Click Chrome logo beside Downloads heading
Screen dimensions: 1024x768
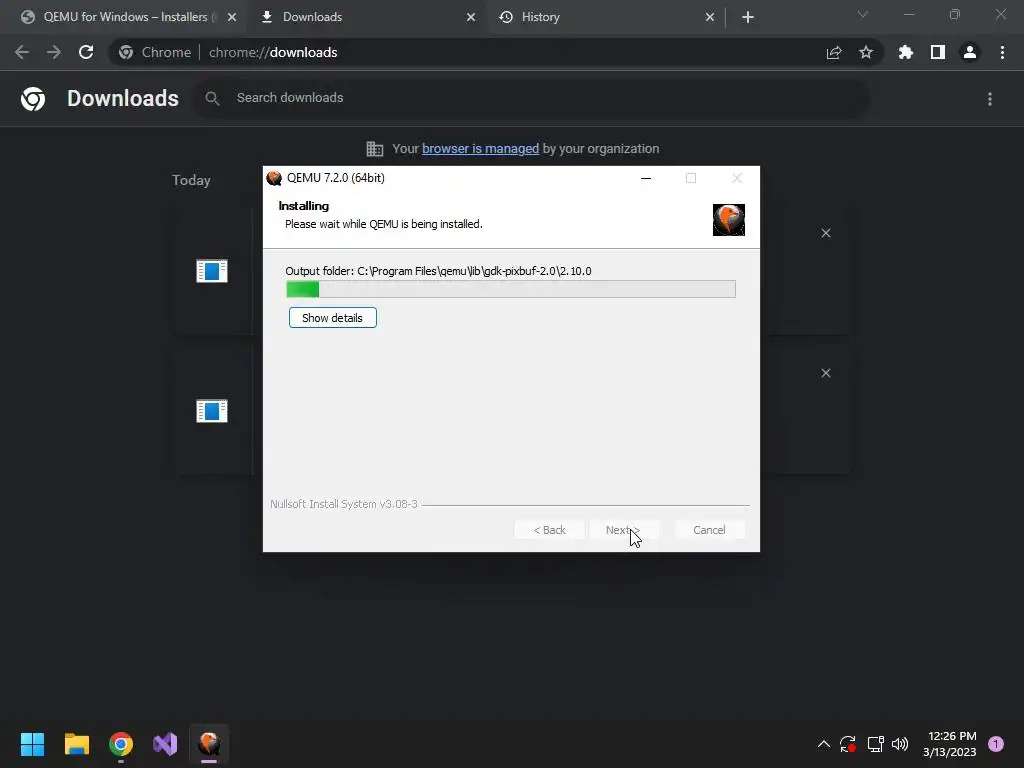(x=33, y=99)
